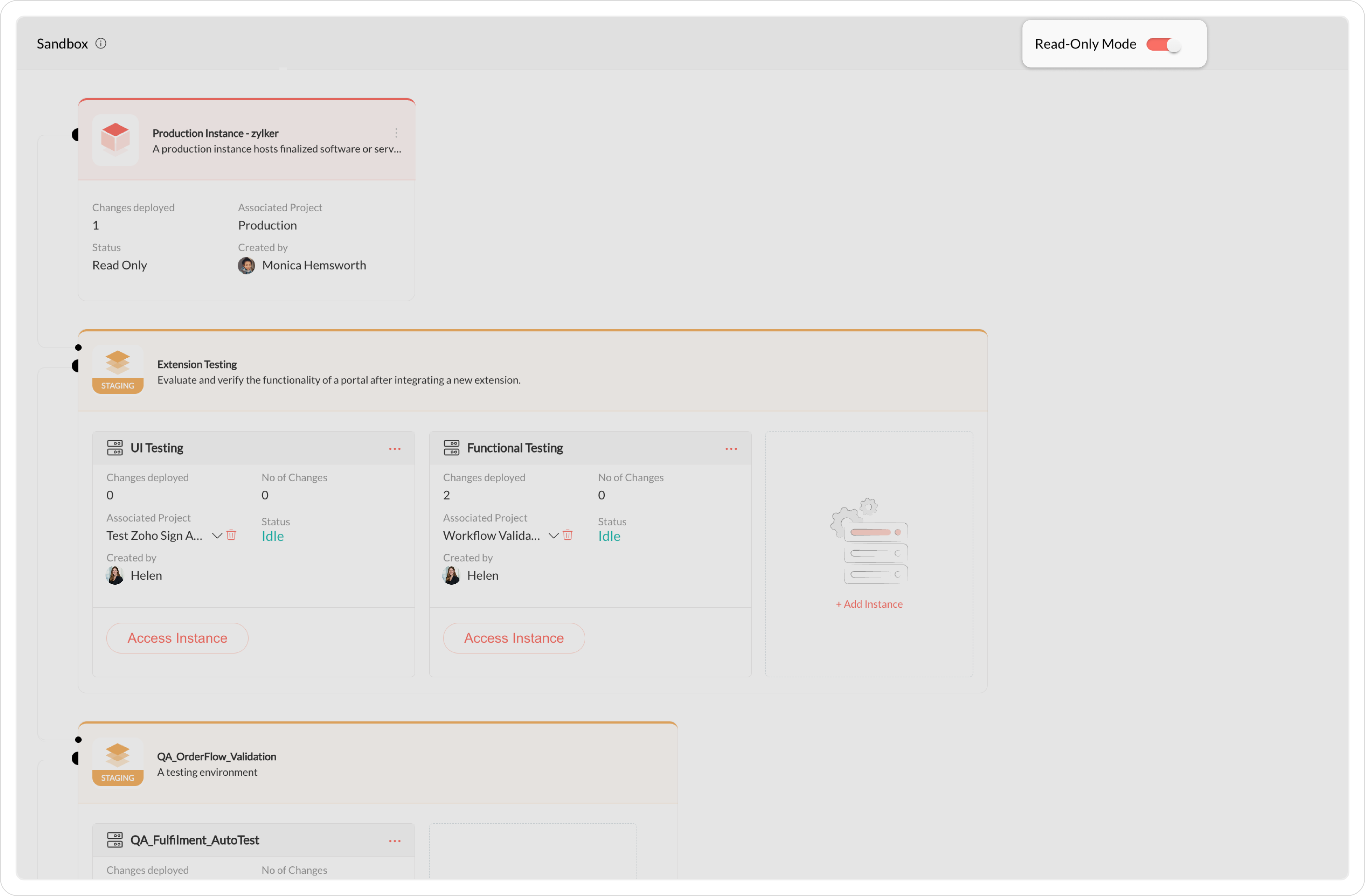Click the Functional Testing server icon
Viewport: 1365px width, 896px height.
click(x=451, y=448)
